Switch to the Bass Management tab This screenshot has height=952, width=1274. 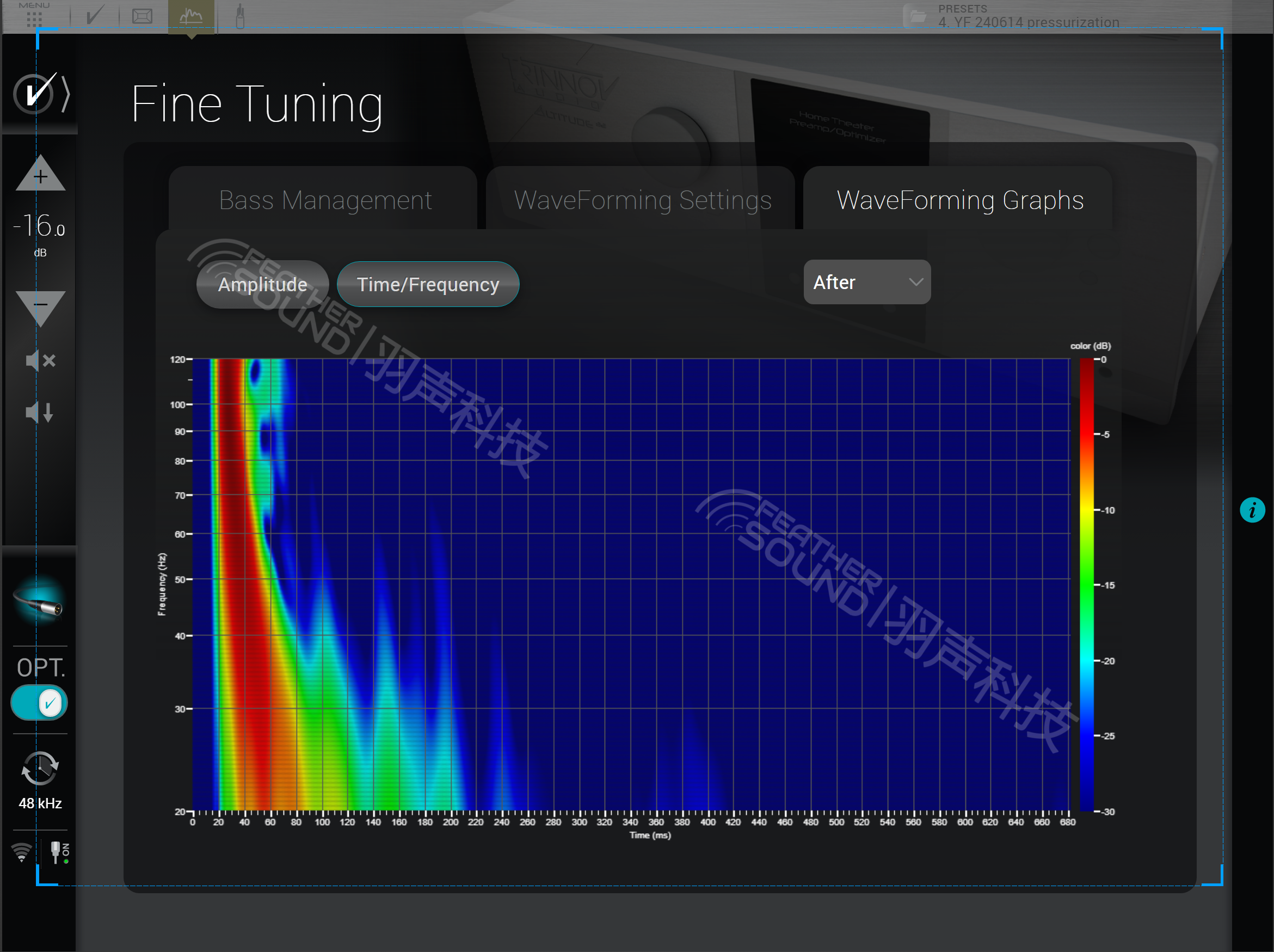click(x=325, y=200)
